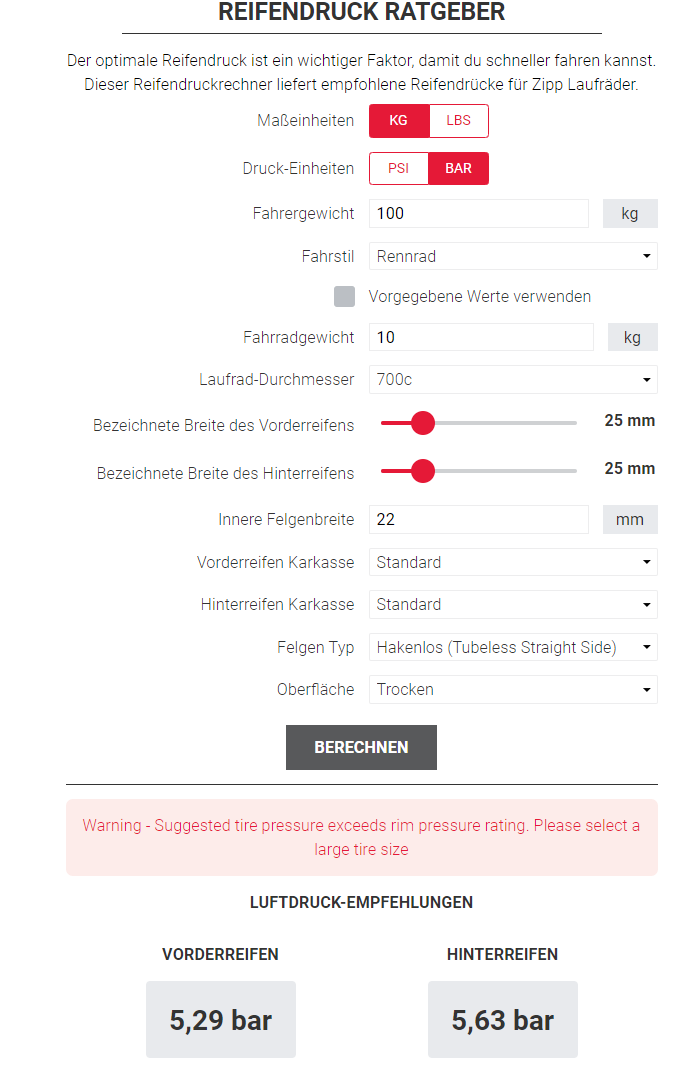The width and height of the screenshot is (694, 1074).
Task: Expand the Felgen Typ options
Action: 513,647
